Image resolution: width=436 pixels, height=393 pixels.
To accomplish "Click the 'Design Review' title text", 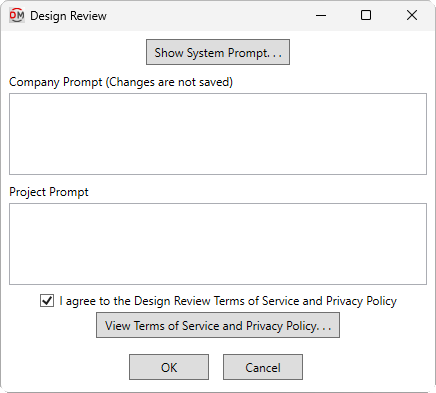I will [x=68, y=16].
